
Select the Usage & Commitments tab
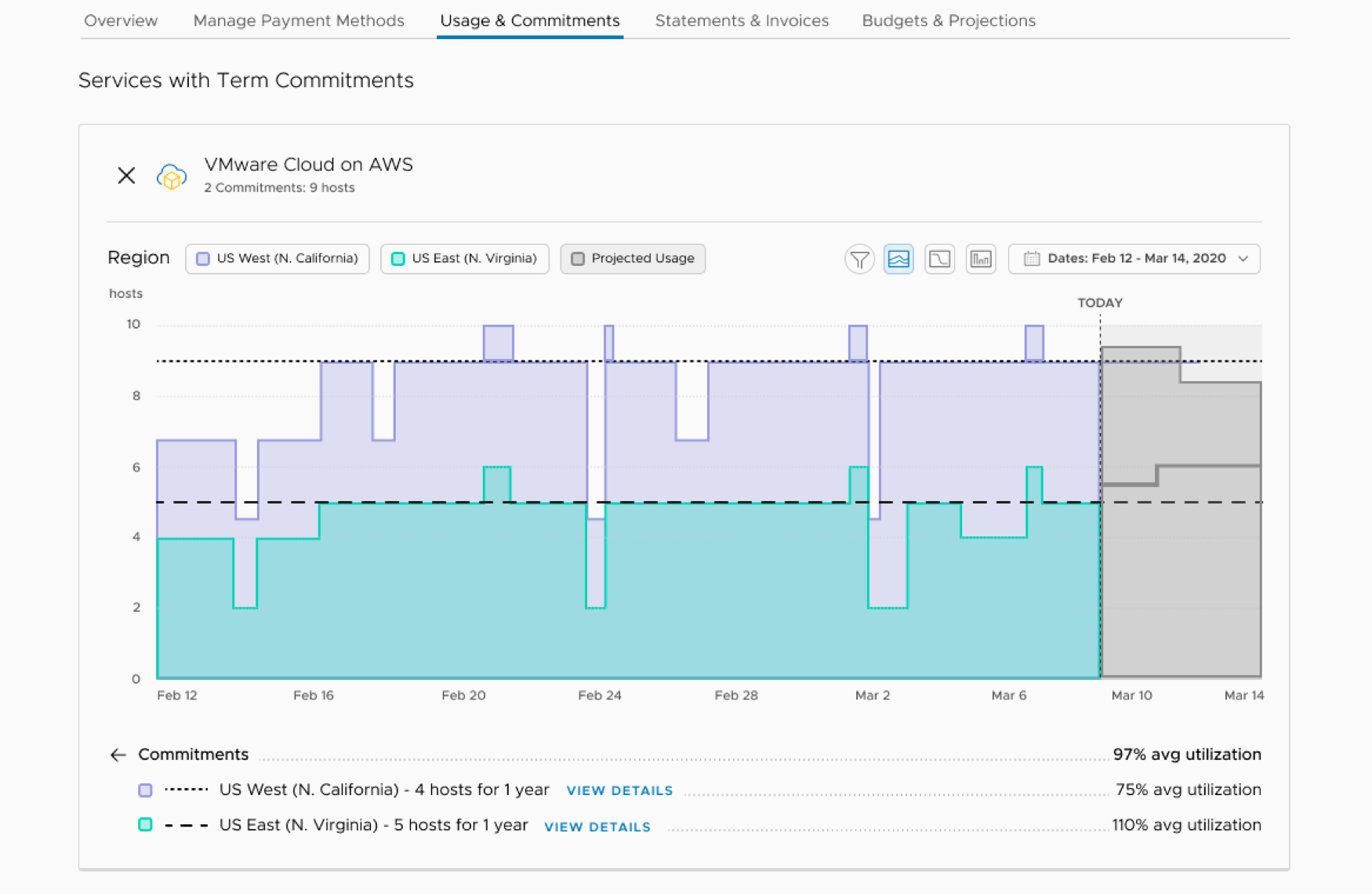pyautogui.click(x=530, y=20)
